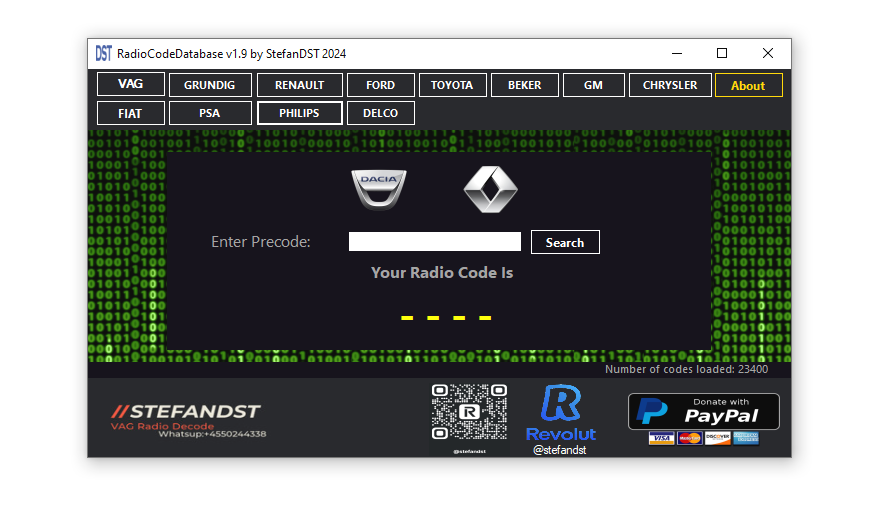Click the Discover card icon
Screen dimensions: 883x508
pos(717,438)
